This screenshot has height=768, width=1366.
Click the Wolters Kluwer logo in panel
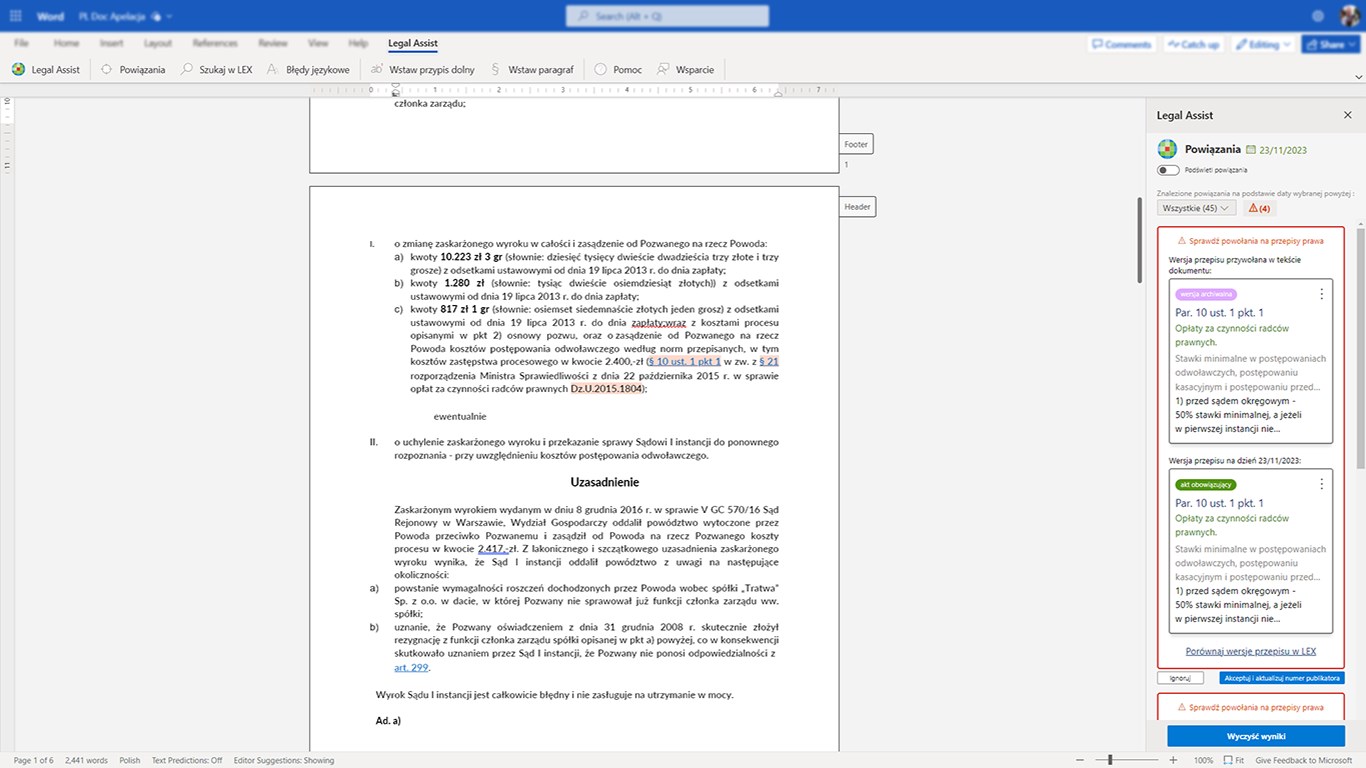point(1167,149)
